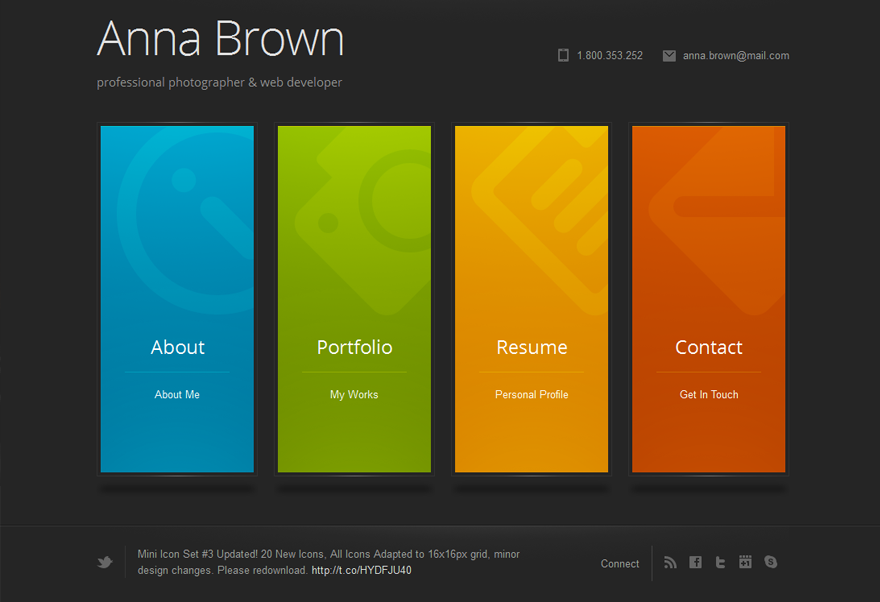Click the anna.brown@mail.com email address

(x=736, y=56)
